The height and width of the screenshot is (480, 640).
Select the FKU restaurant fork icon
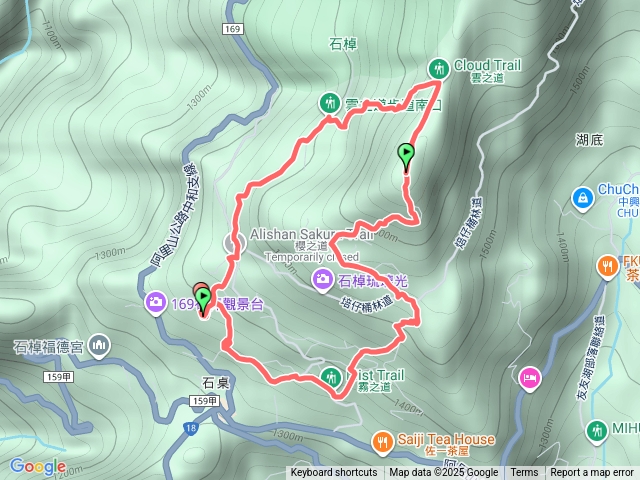pyautogui.click(x=608, y=267)
